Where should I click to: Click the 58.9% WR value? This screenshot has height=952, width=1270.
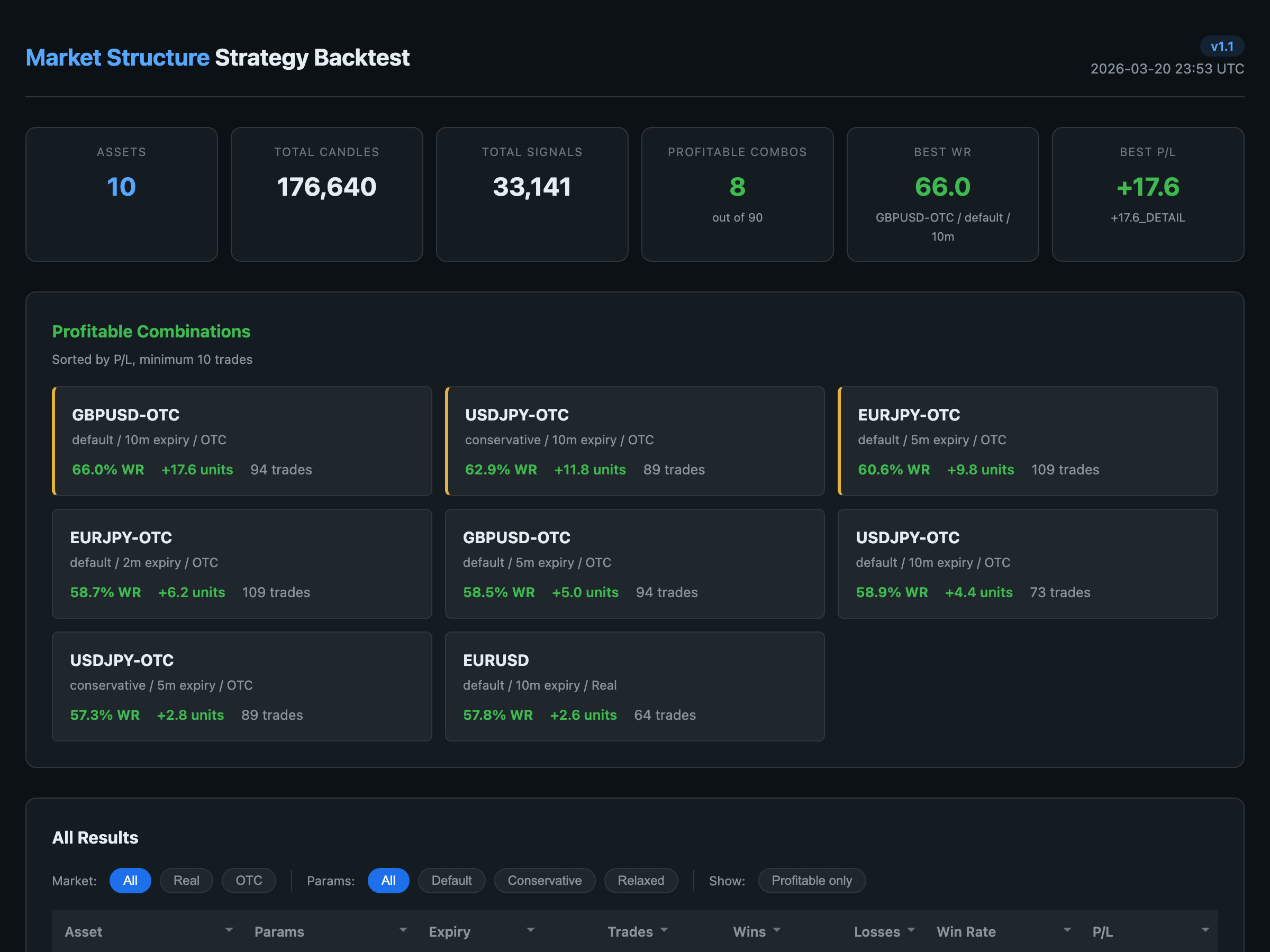(892, 592)
